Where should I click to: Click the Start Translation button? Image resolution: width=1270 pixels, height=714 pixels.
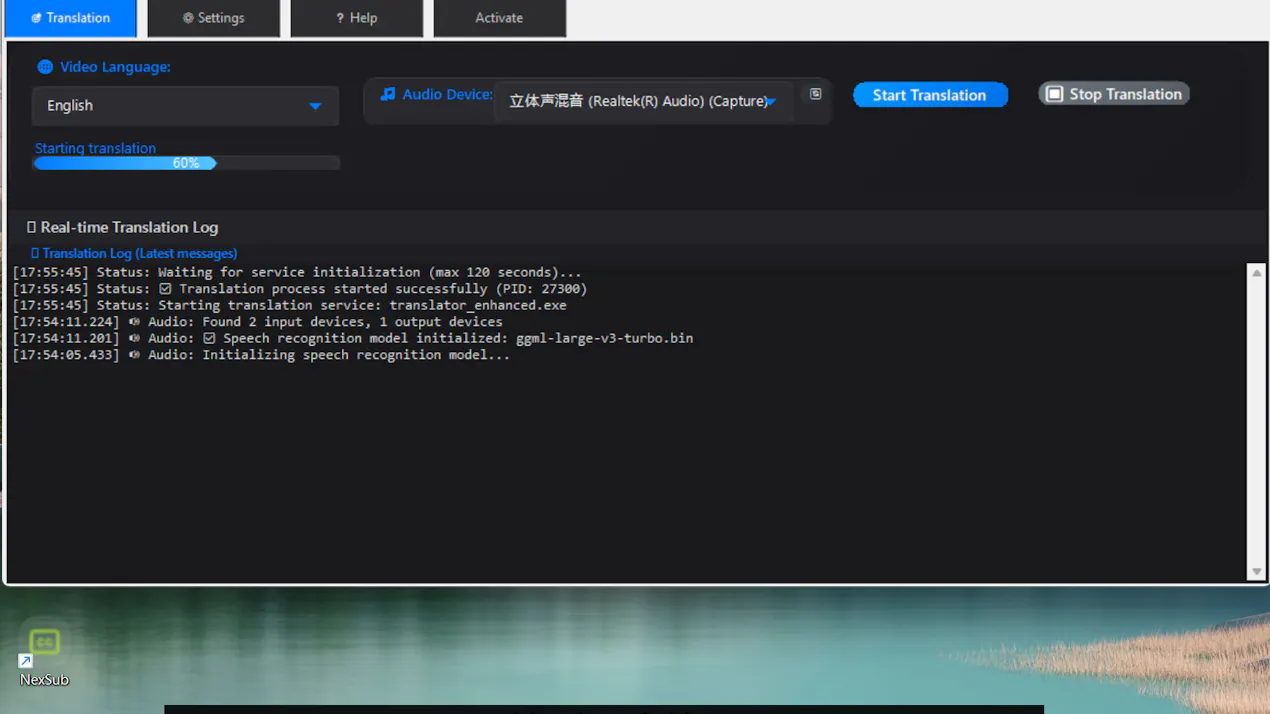coord(930,95)
